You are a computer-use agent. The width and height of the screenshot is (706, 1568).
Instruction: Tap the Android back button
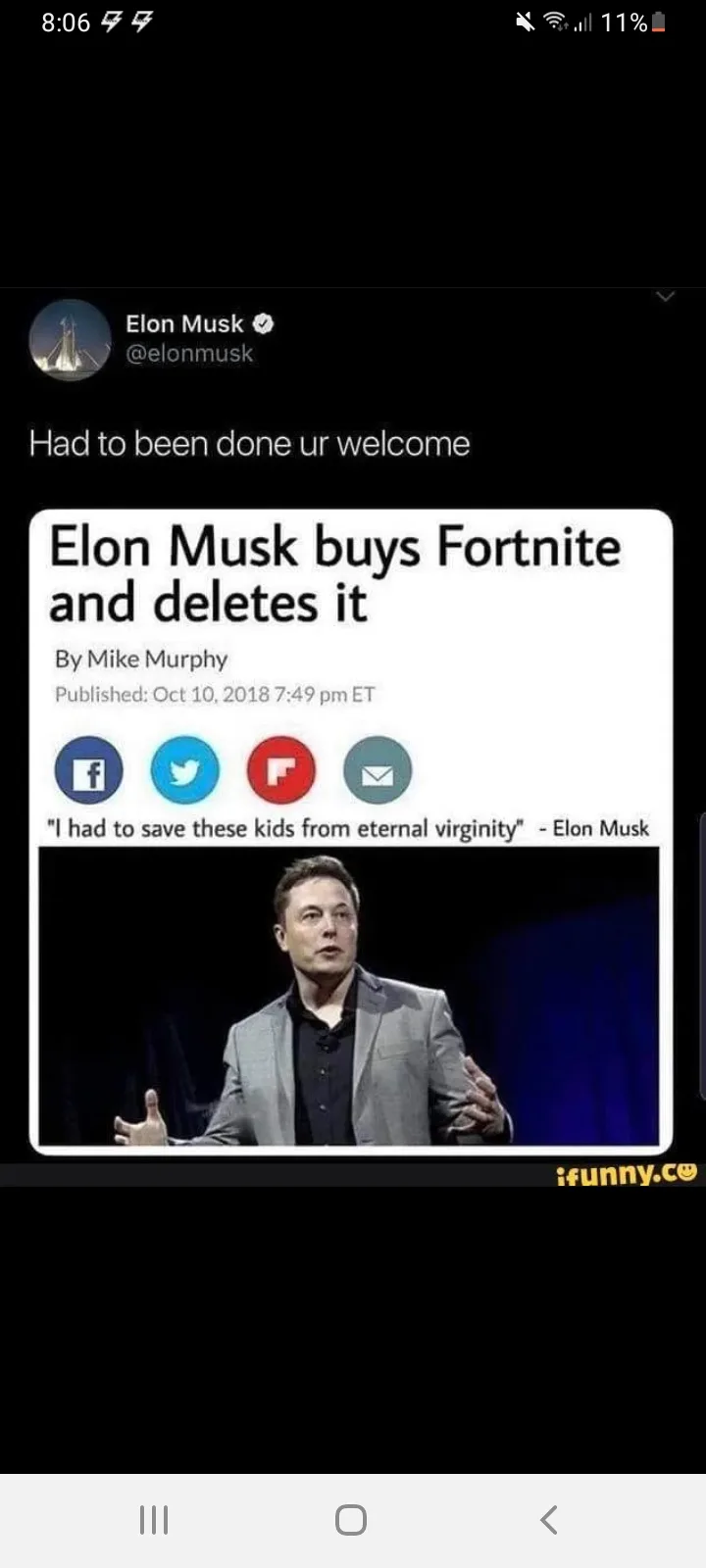(549, 1520)
